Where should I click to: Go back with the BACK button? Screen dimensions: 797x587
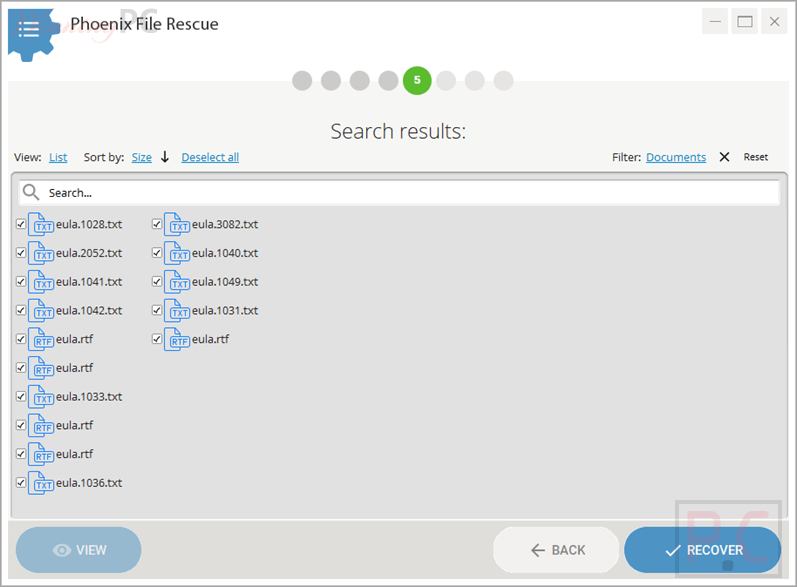pyautogui.click(x=556, y=550)
